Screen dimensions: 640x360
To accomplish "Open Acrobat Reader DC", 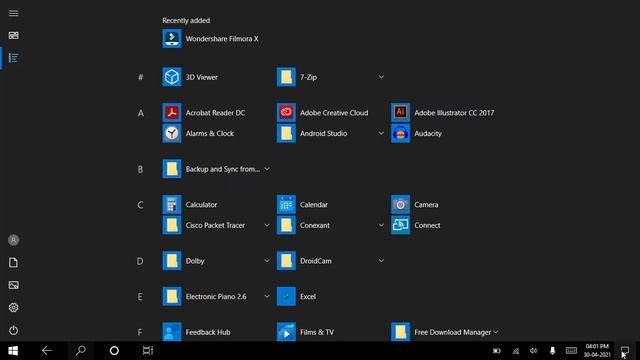I will coord(204,113).
